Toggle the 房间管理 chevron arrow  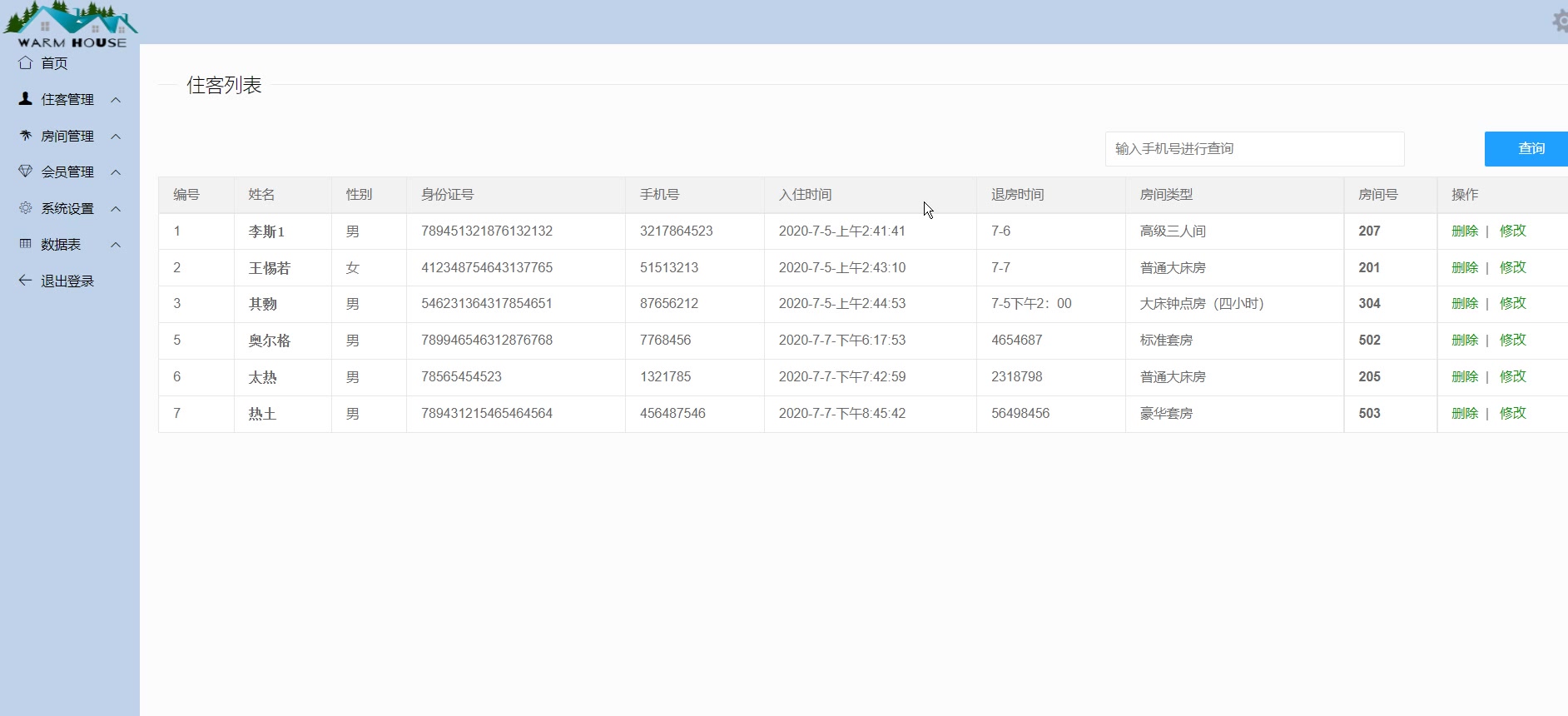click(116, 137)
